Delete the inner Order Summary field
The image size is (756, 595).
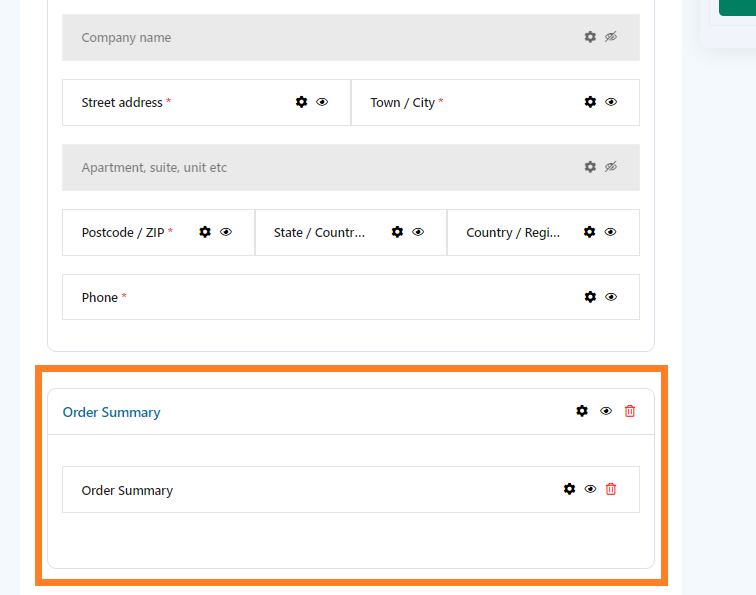pyautogui.click(x=611, y=489)
